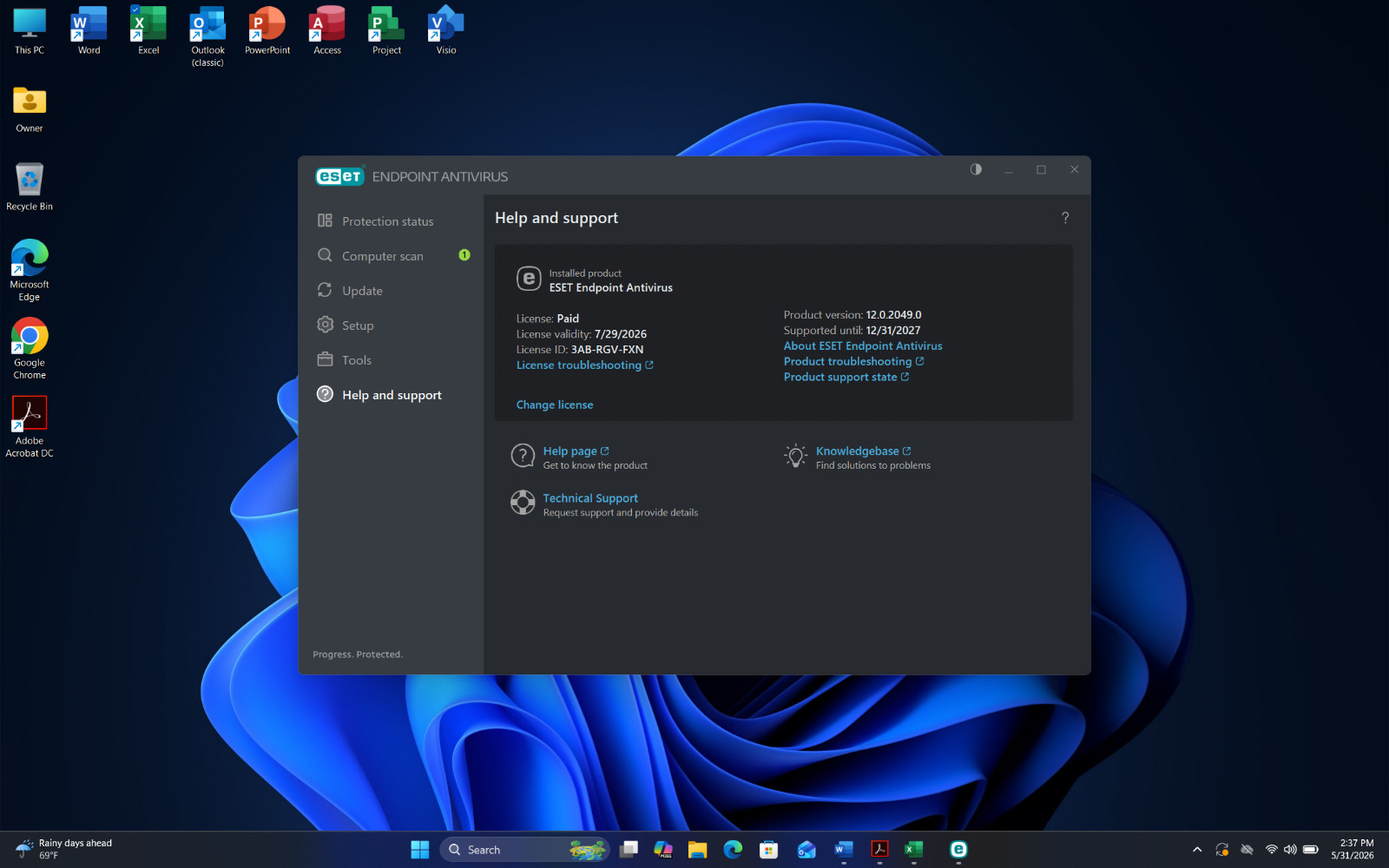Click license validity 7/29/2026 value

[620, 334]
